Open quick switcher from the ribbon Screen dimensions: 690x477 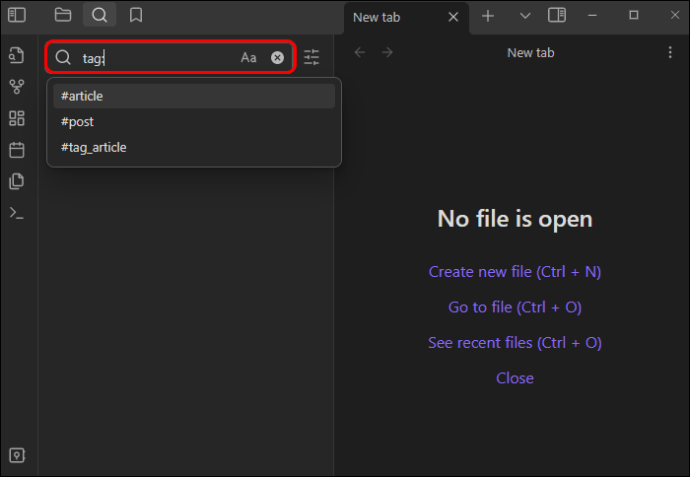coord(17,55)
